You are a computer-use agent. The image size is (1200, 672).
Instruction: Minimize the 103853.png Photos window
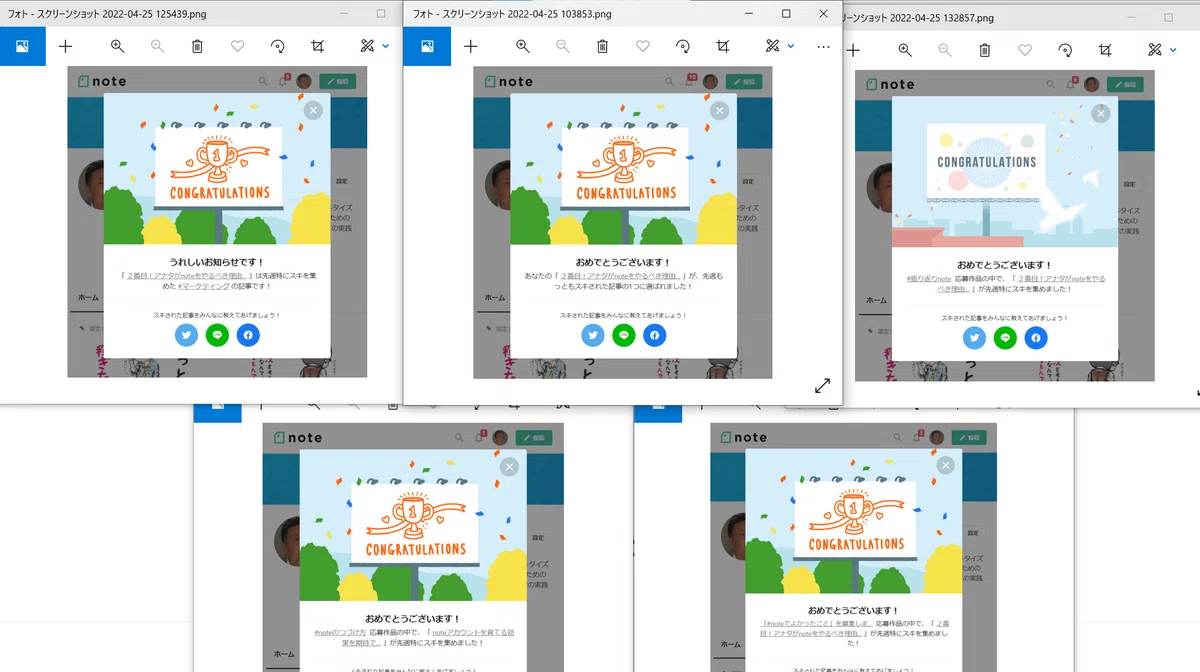tap(749, 14)
